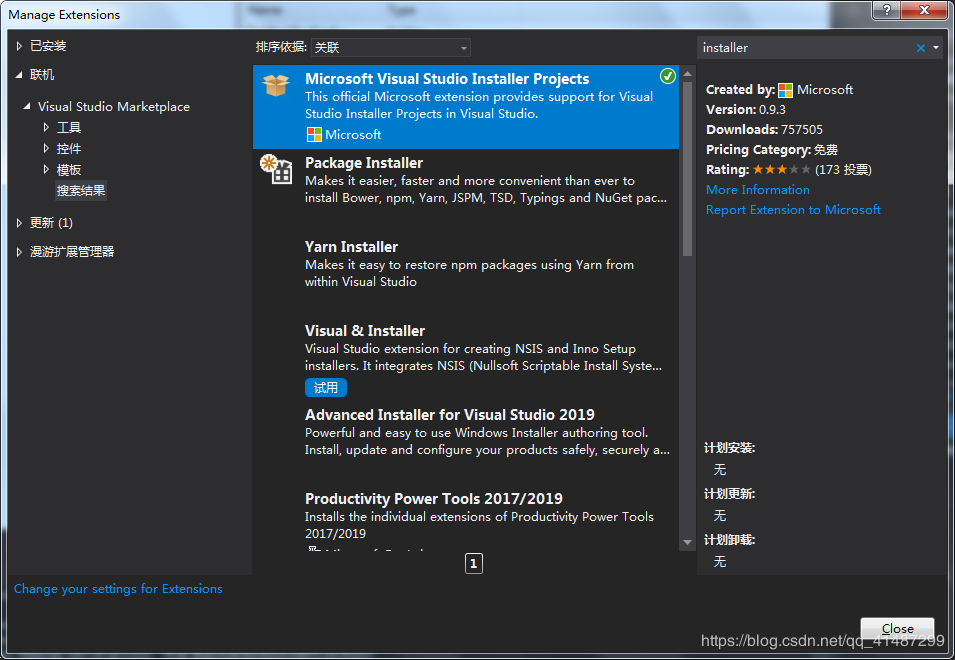Click the Close button

click(x=897, y=628)
